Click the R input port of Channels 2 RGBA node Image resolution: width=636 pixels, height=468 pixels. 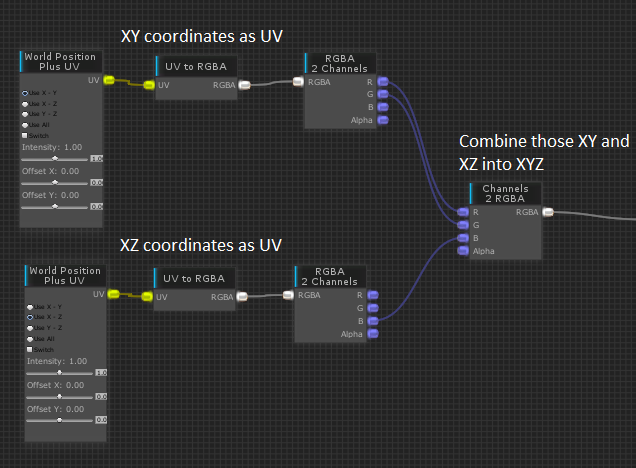click(x=463, y=212)
